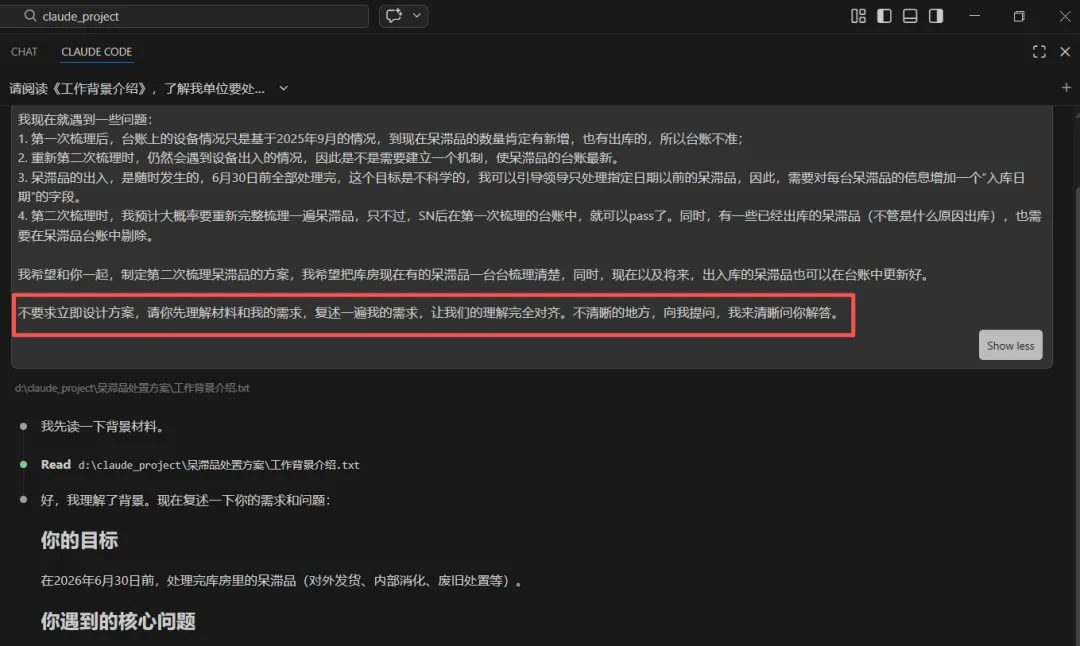
Task: Click the Show less button
Action: coord(1010,345)
